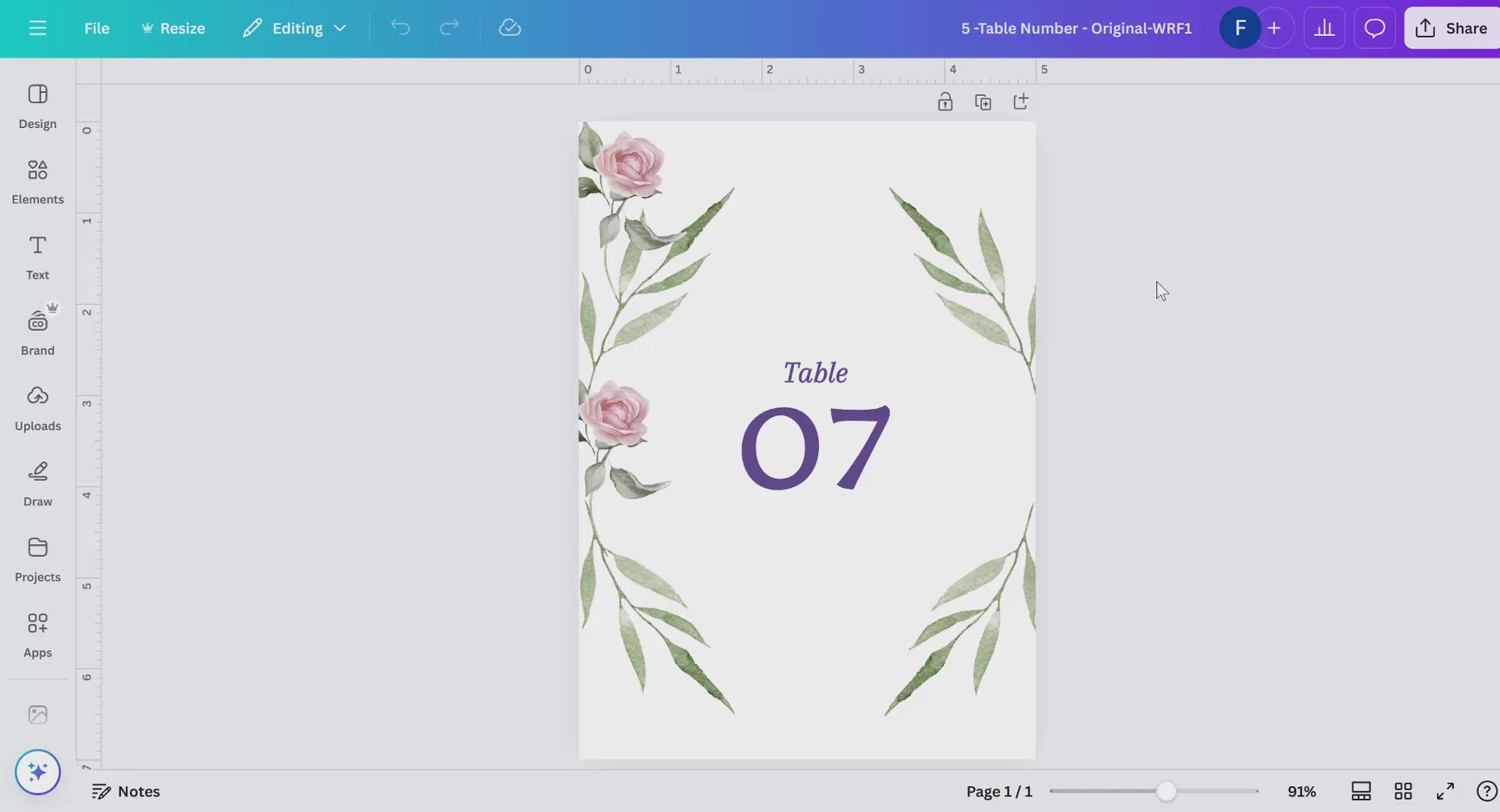Select the Table text on canvas
The width and height of the screenshot is (1500, 812).
(x=816, y=372)
